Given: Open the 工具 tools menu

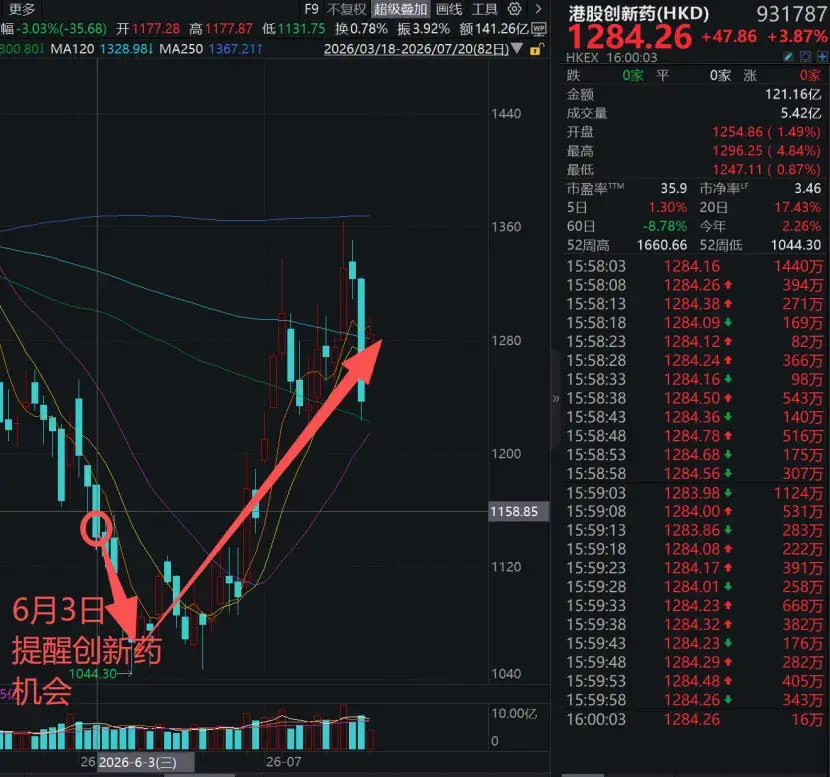Looking at the screenshot, I should (x=485, y=9).
